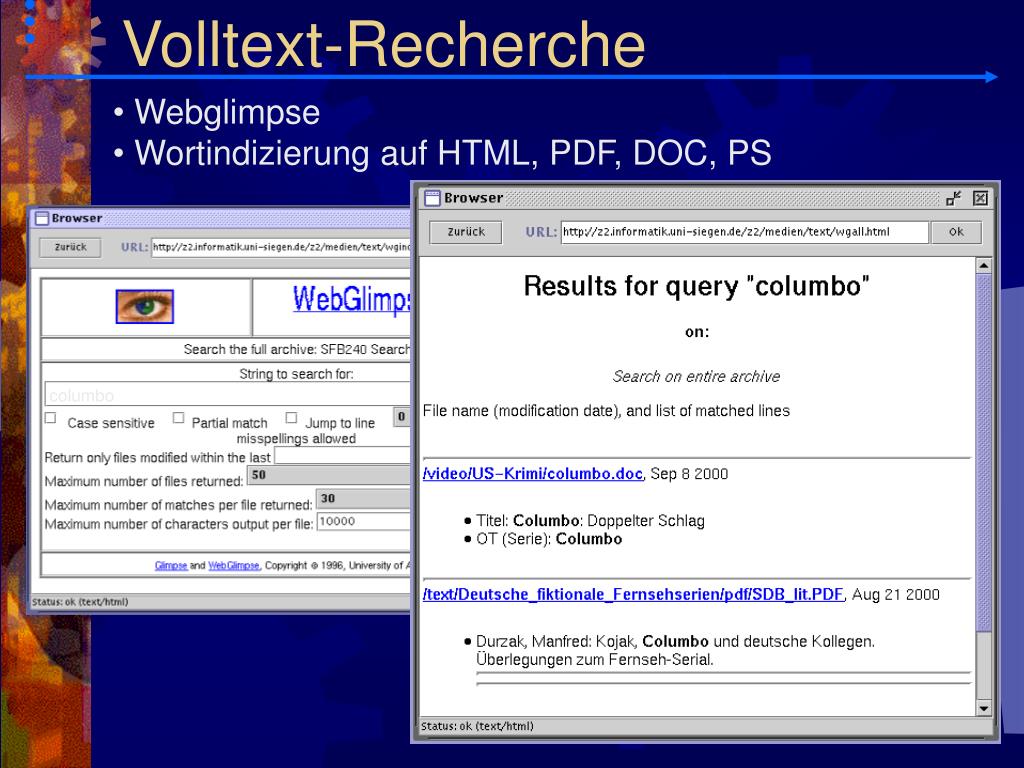The width and height of the screenshot is (1024, 768).
Task: Enable Jump to line checkbox
Action: click(x=291, y=418)
